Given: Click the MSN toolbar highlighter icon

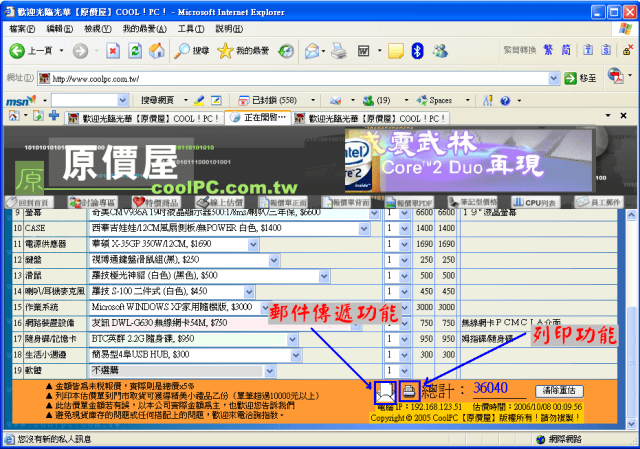Looking at the screenshot, I should pyautogui.click(x=199, y=100).
